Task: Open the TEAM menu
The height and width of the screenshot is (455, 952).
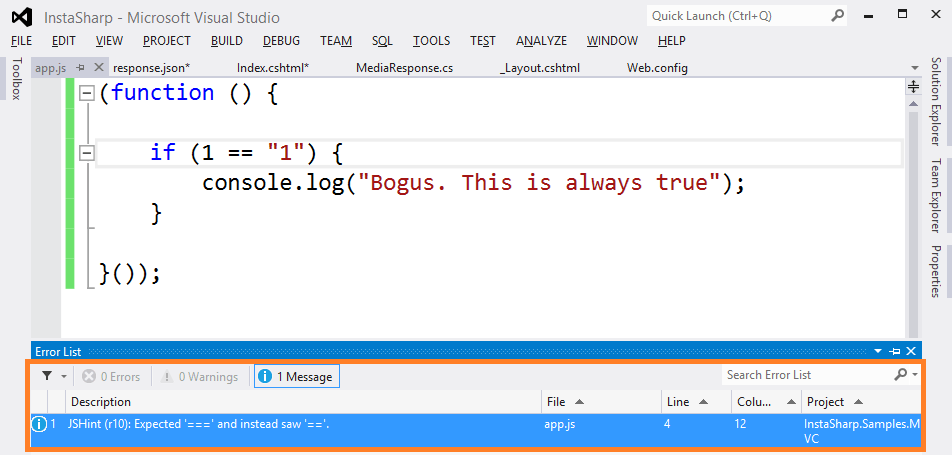Action: click(x=336, y=41)
